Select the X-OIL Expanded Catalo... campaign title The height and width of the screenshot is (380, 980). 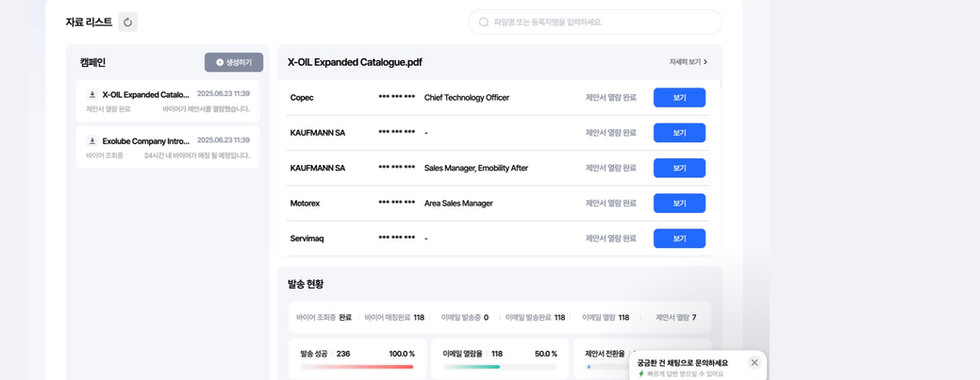click(146, 94)
